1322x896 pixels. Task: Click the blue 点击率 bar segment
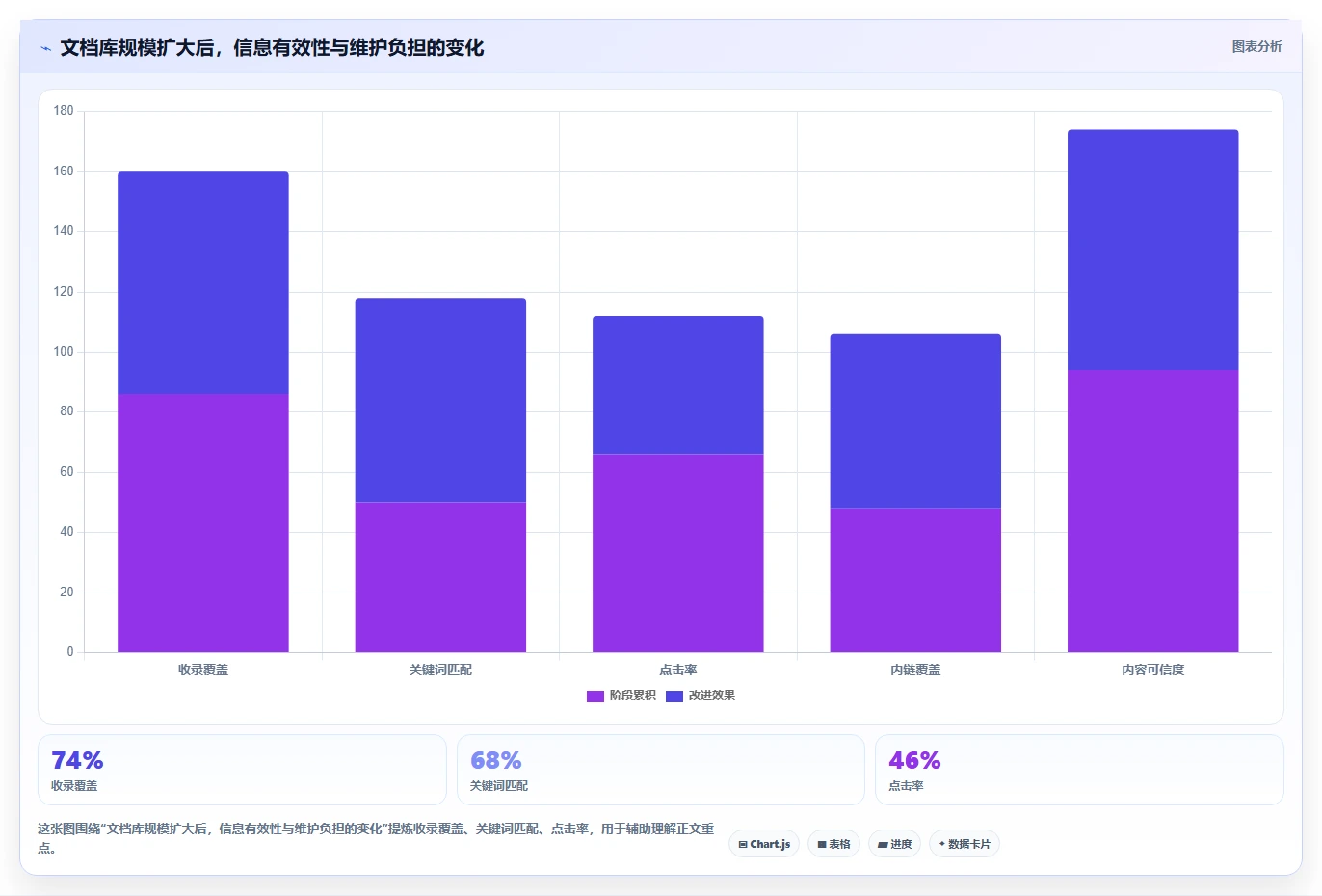tap(678, 385)
